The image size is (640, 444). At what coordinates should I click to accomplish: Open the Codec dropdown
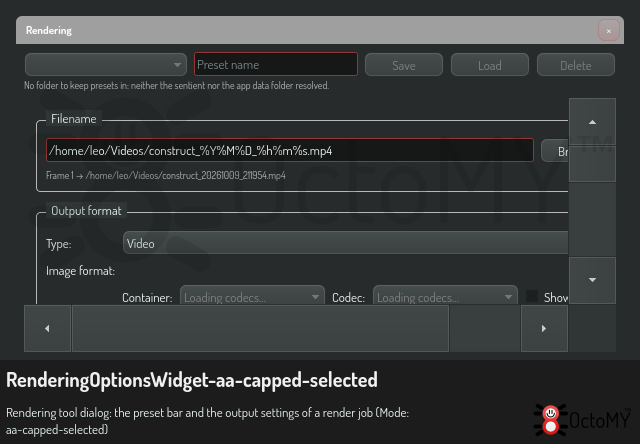(445, 295)
